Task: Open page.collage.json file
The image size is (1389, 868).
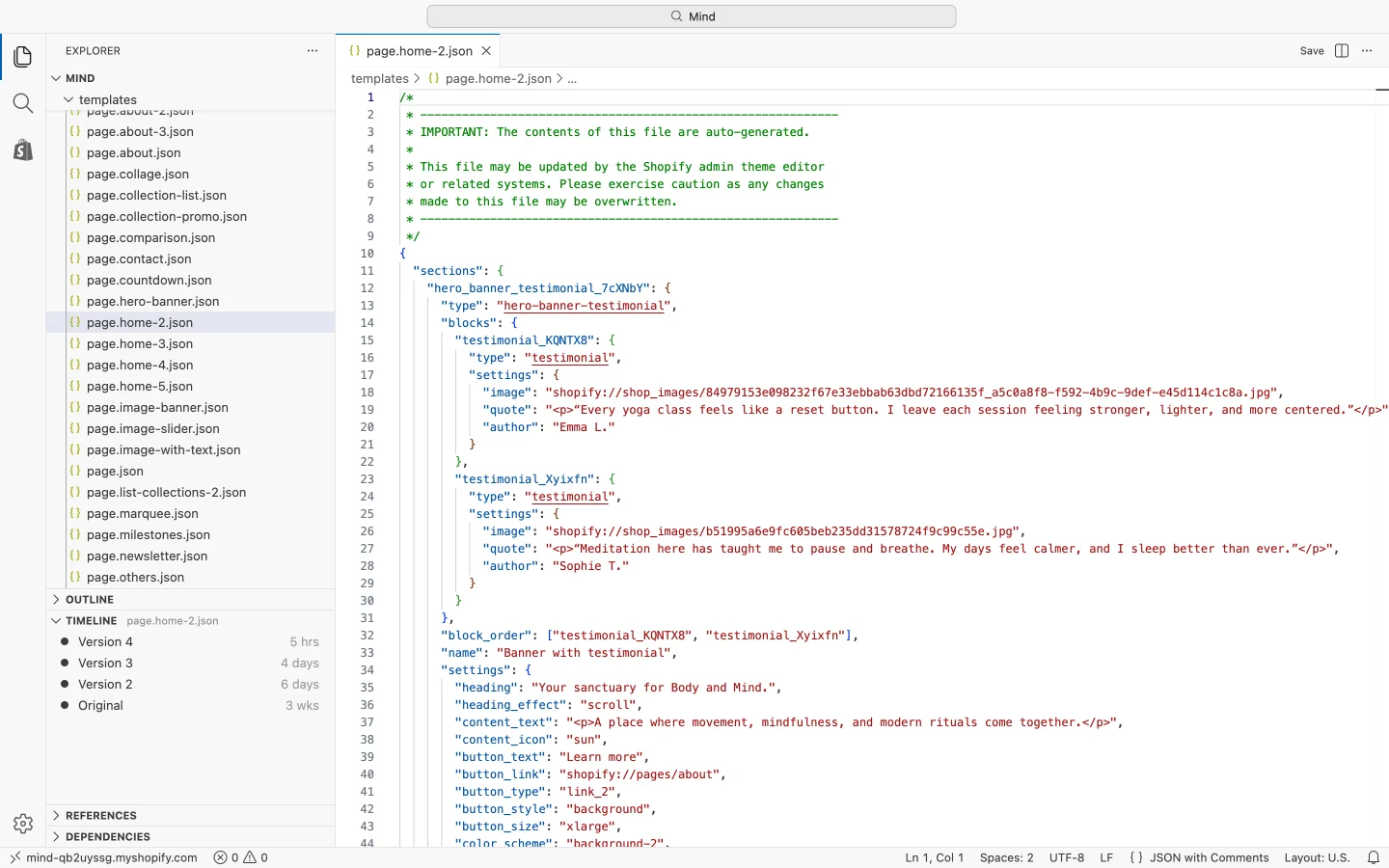Action: (191, 175)
